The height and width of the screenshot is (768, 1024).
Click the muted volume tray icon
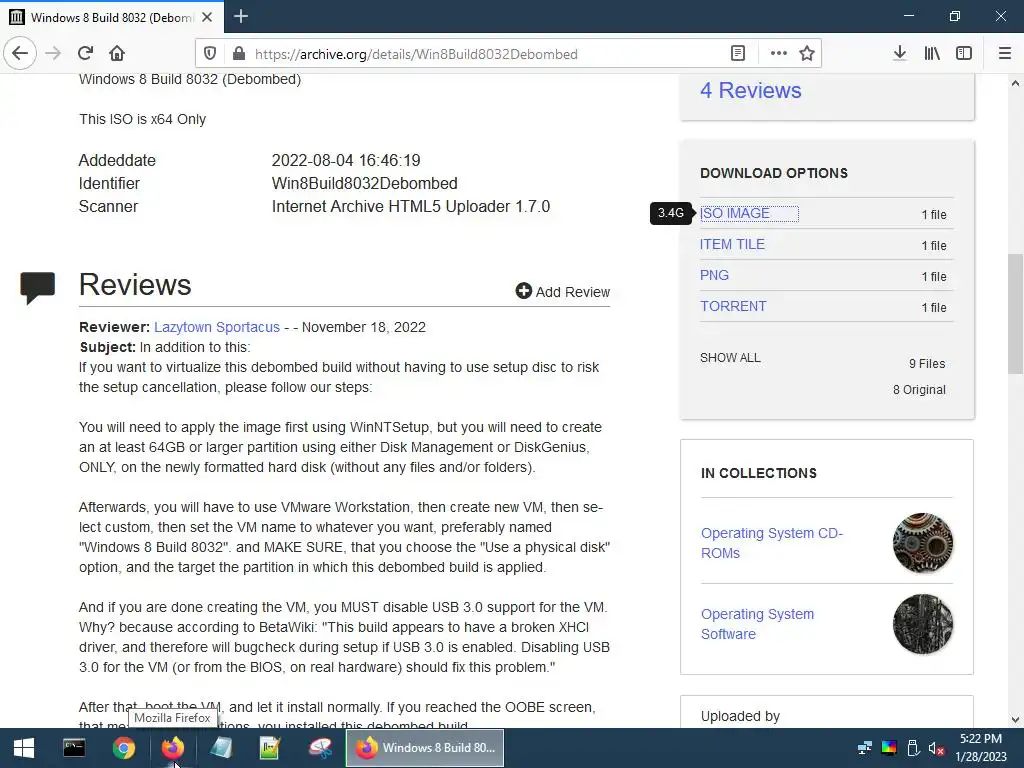point(936,748)
